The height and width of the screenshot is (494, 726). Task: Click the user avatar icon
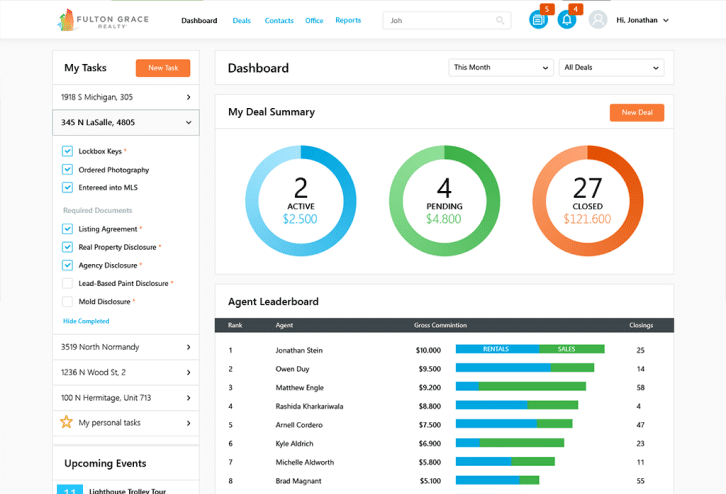(x=598, y=20)
